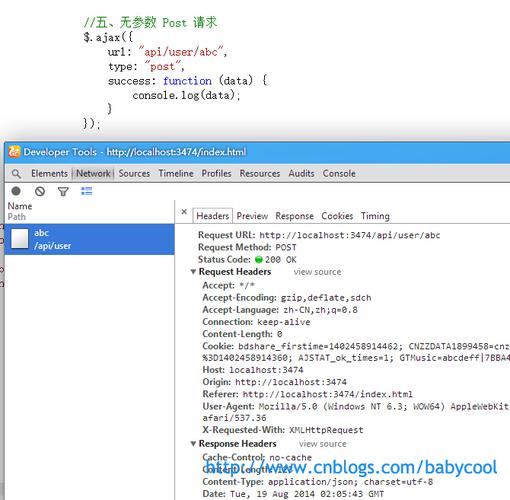Open the Response tab of the request
Image resolution: width=510 pixels, height=500 pixels.
(x=294, y=216)
